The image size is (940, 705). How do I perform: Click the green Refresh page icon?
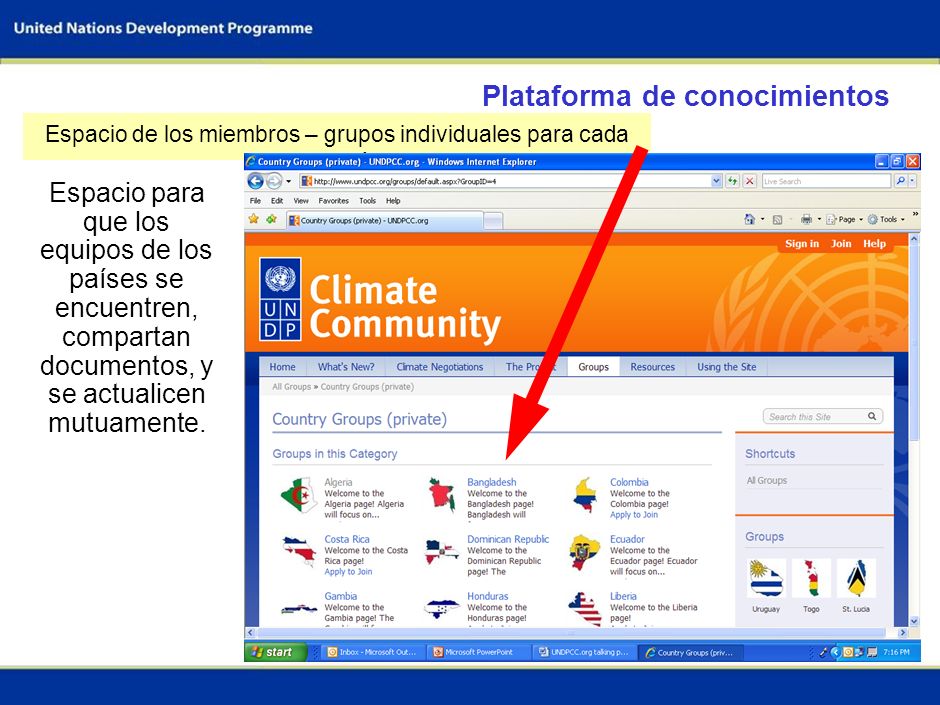(733, 181)
